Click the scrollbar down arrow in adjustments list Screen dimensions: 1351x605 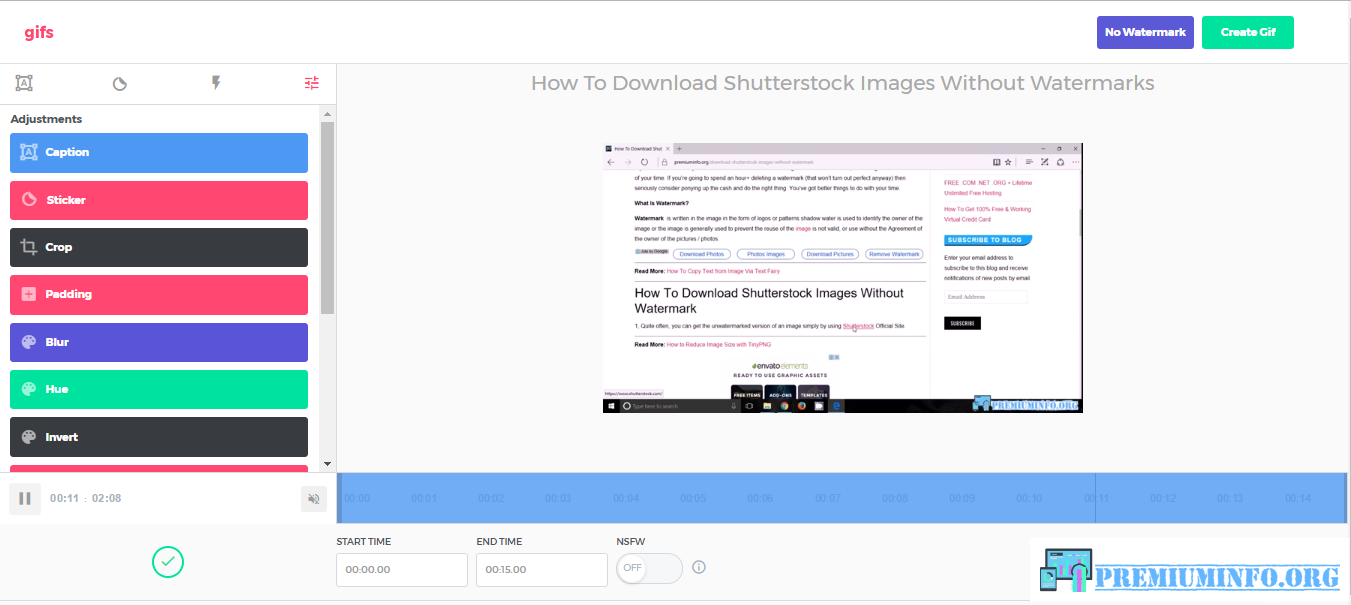pyautogui.click(x=326, y=464)
